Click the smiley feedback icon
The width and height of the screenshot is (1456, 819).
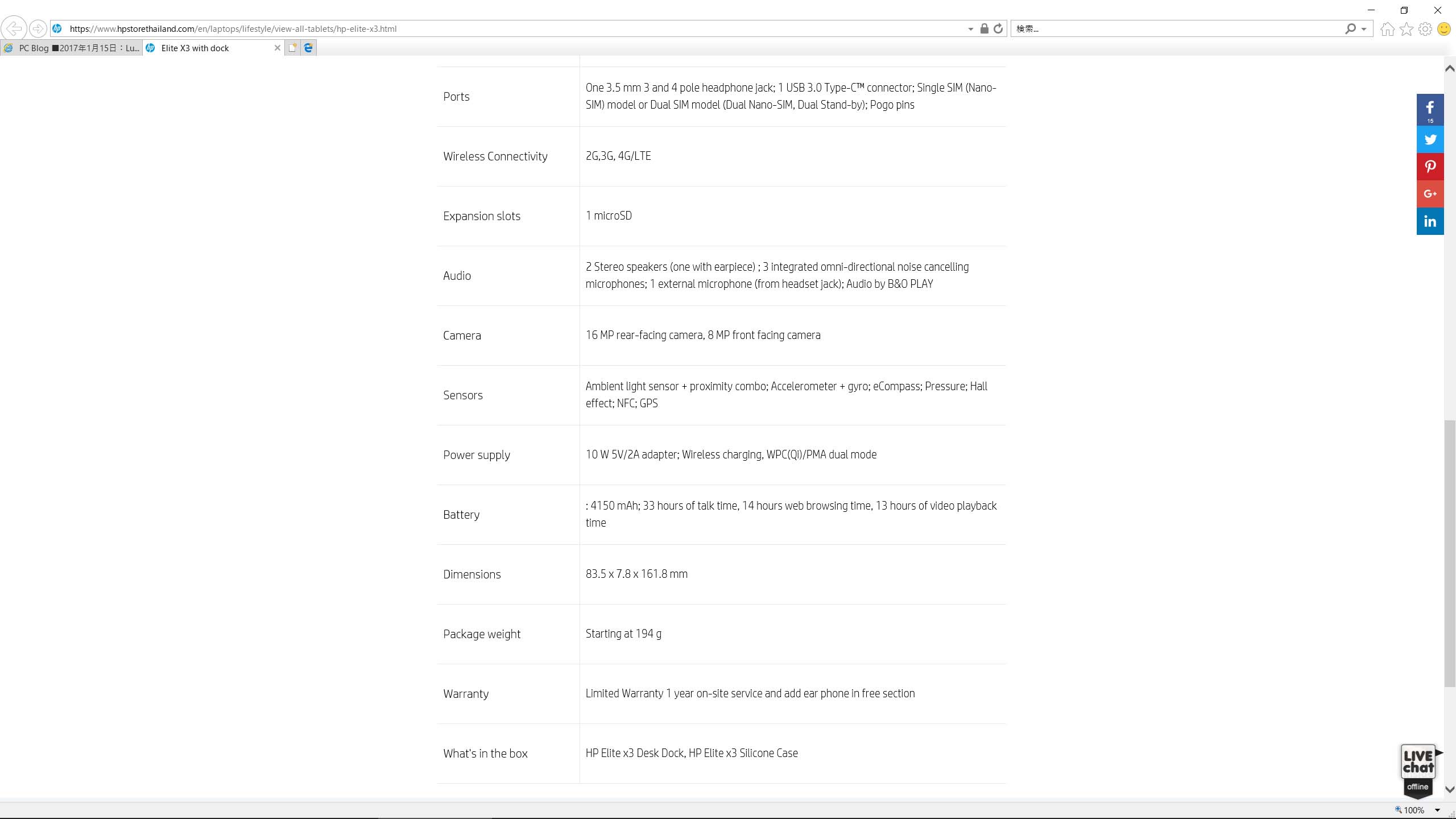pos(1443,29)
